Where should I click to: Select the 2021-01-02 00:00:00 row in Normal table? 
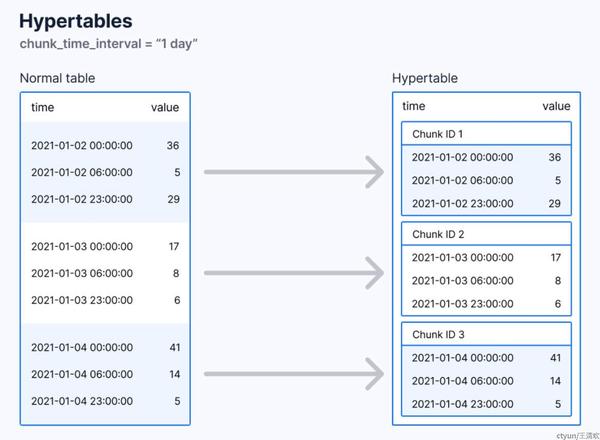[x=105, y=146]
